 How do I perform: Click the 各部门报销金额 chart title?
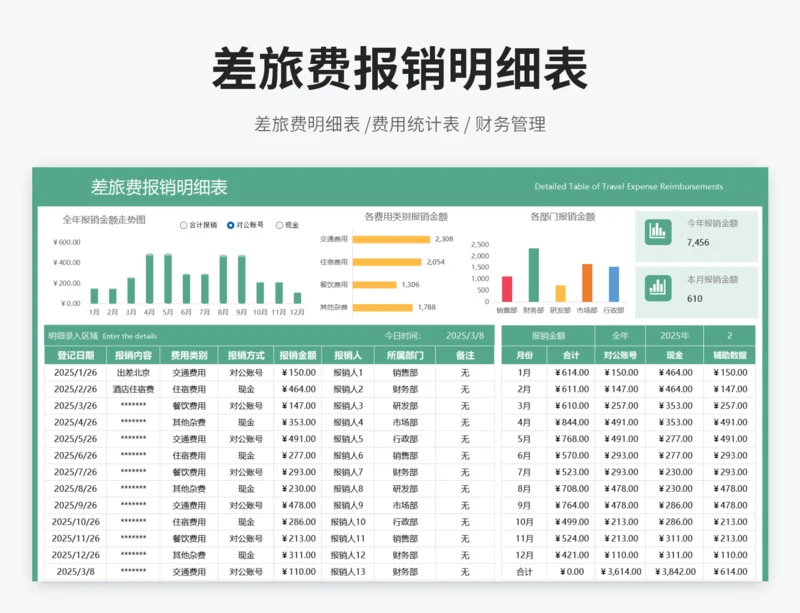click(563, 217)
